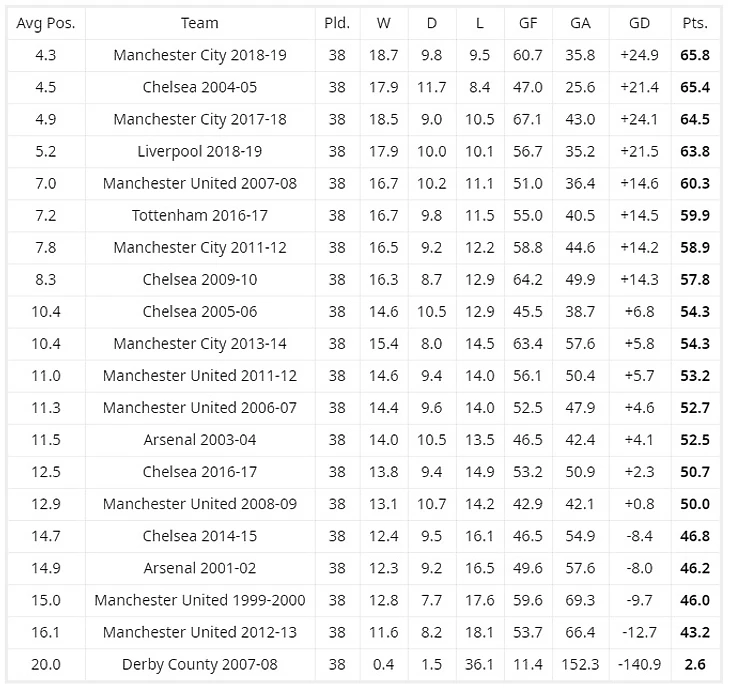Image resolution: width=730 pixels, height=688 pixels.
Task: Click the Liverpool 2018-19 row name
Action: [200, 151]
